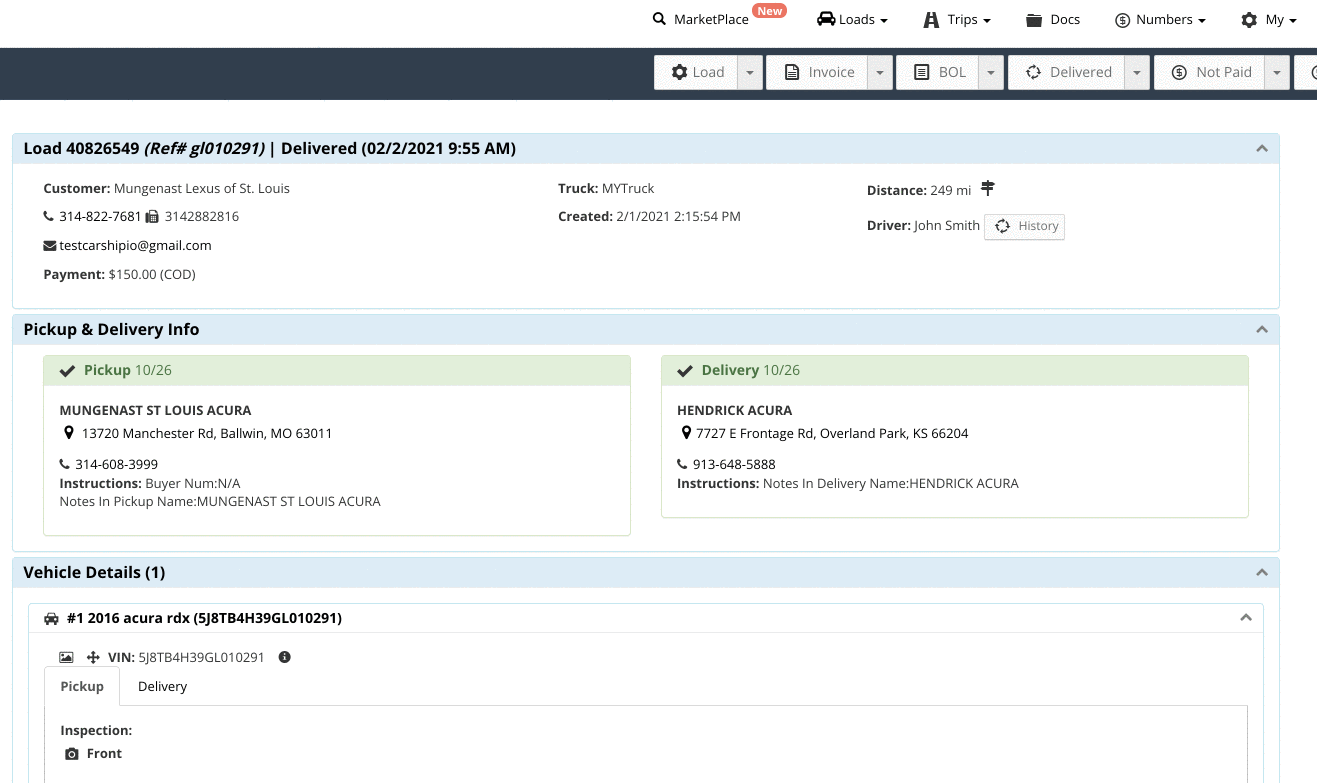Click the Numbers dollar icon

click(1122, 20)
